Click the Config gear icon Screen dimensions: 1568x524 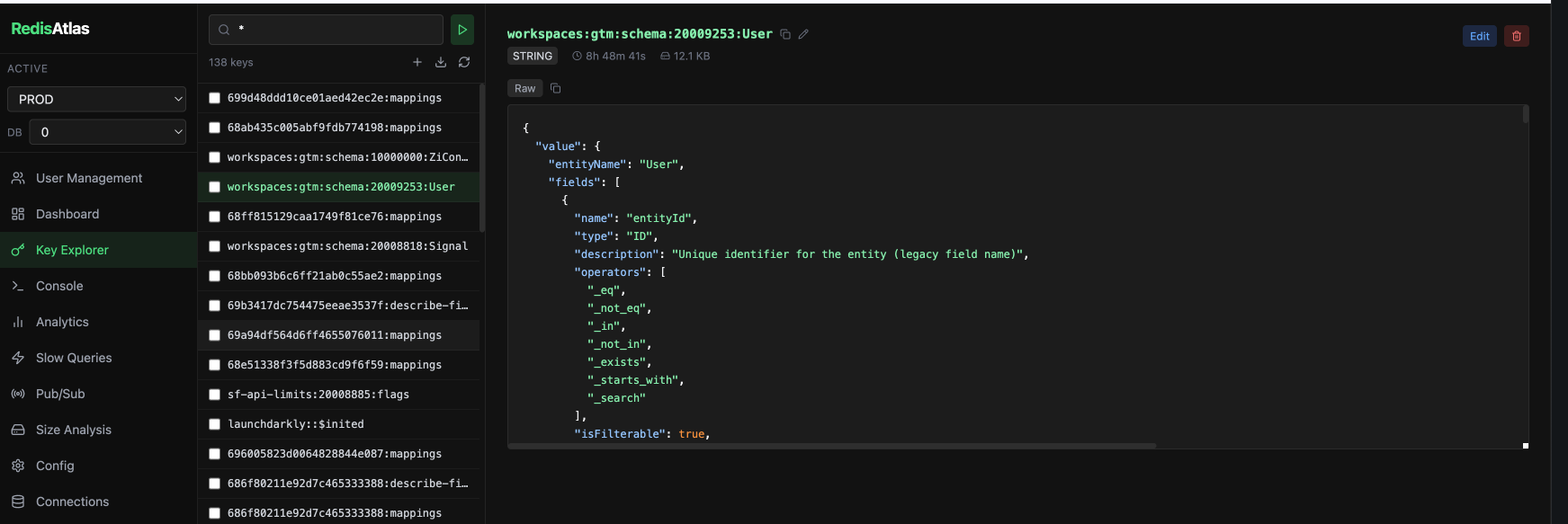tap(18, 466)
